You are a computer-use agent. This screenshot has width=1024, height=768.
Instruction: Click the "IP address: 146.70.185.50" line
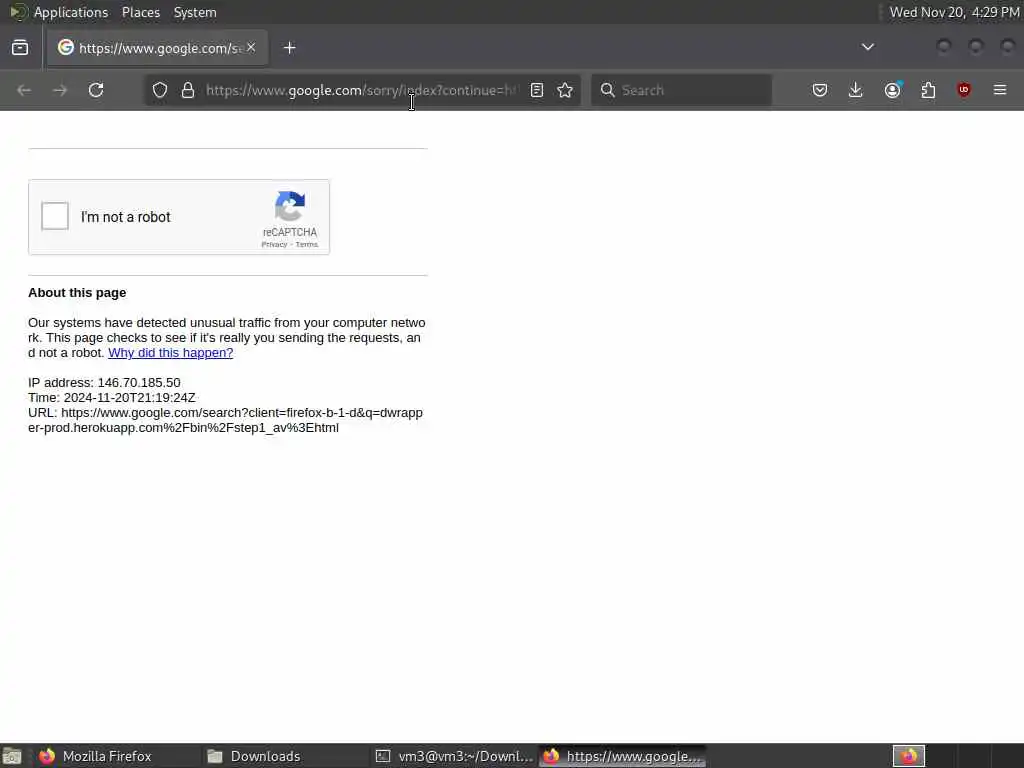(x=104, y=383)
